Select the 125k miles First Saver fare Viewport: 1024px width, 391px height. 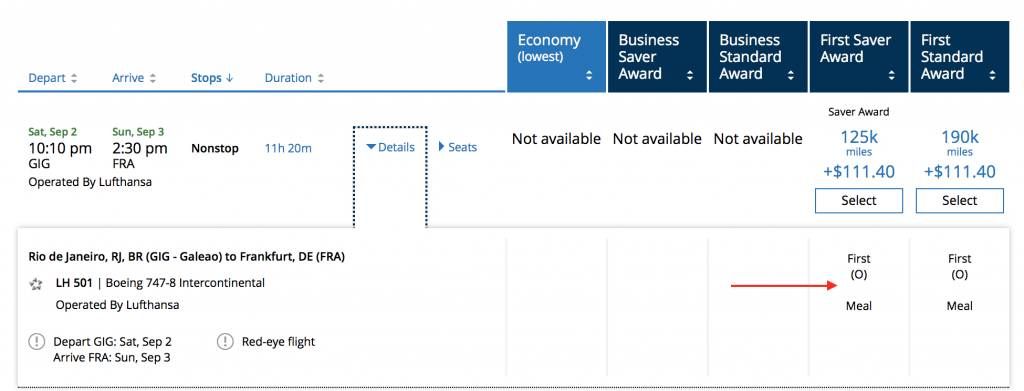pos(859,200)
